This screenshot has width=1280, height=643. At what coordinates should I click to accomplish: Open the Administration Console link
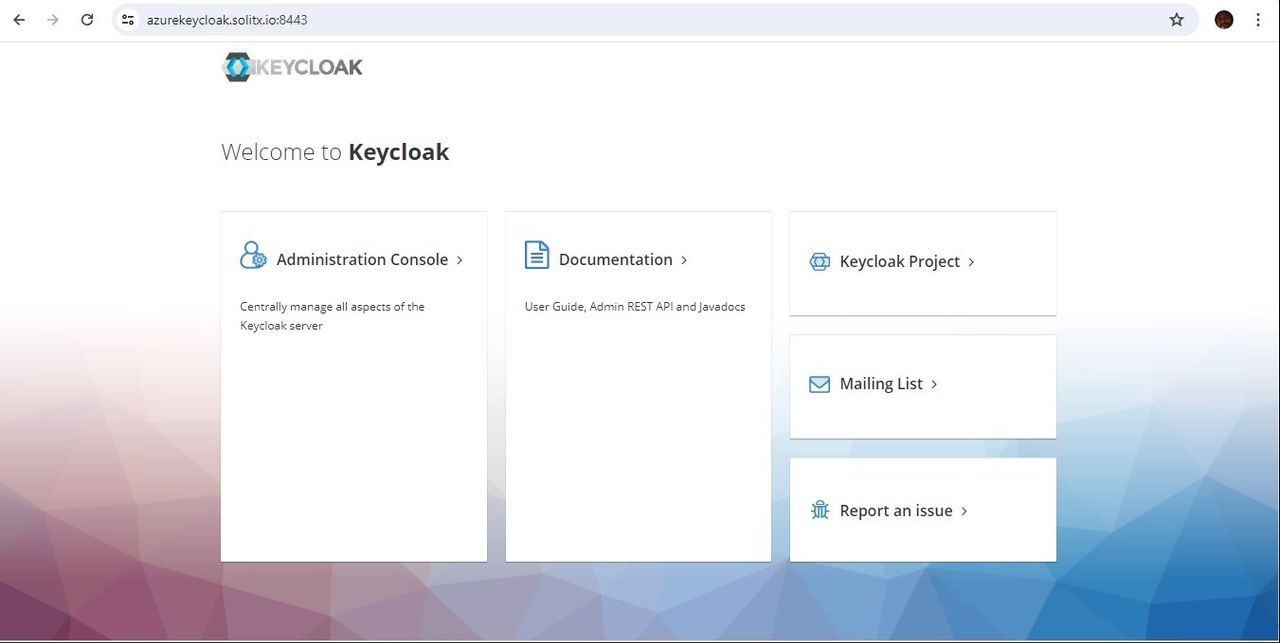tap(362, 260)
